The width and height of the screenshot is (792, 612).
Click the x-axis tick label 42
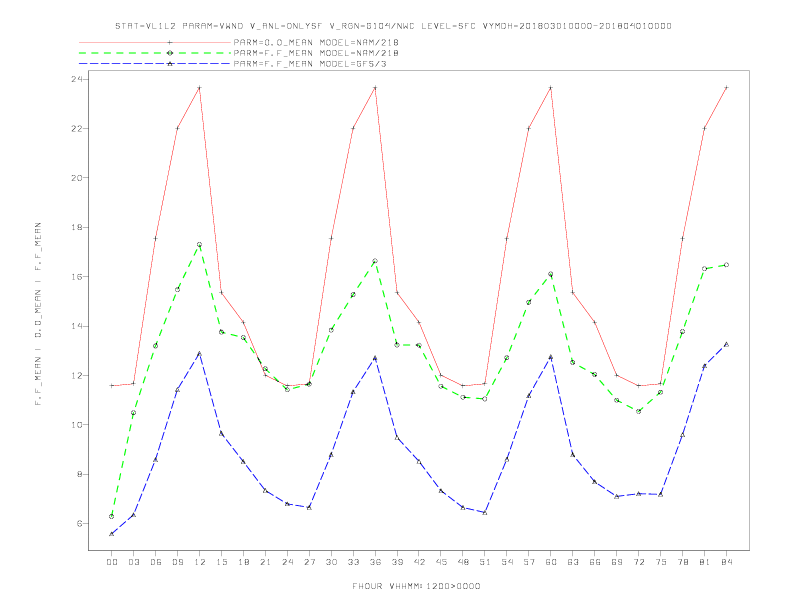419,562
